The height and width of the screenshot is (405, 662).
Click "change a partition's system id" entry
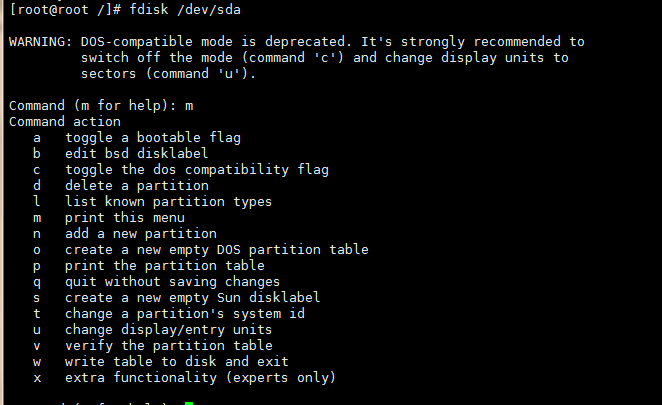(x=169, y=314)
